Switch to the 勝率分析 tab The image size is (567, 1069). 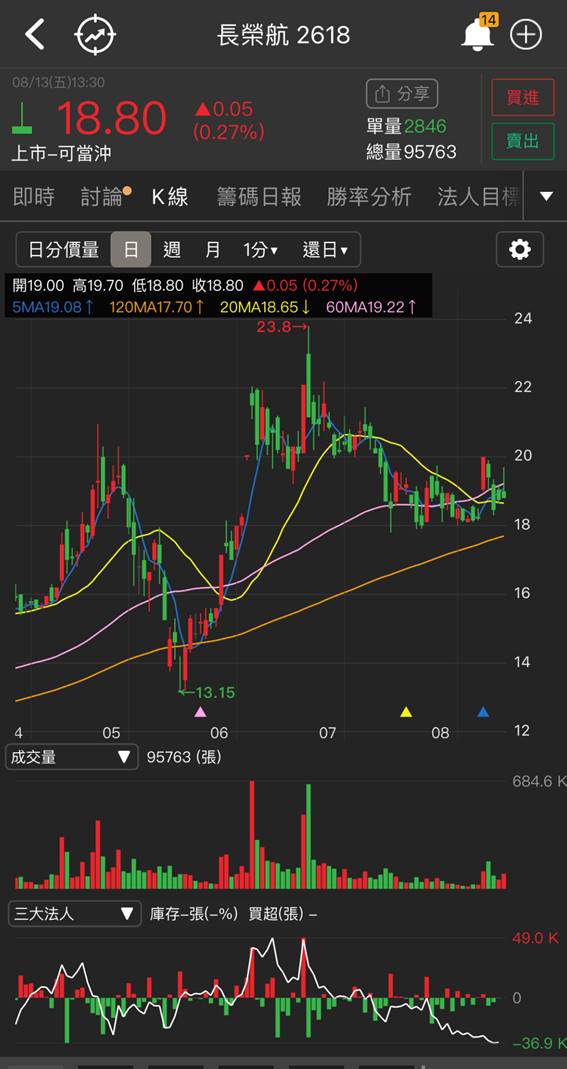click(369, 197)
